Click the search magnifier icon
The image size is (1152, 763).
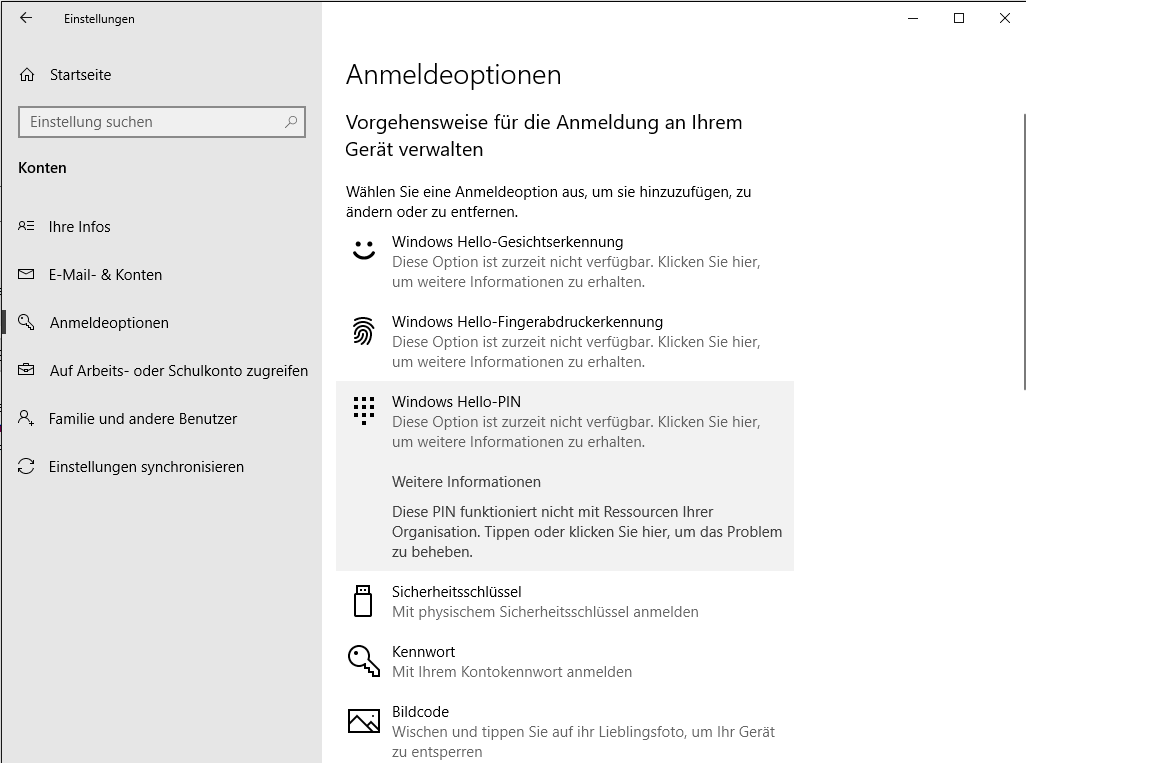tap(291, 122)
